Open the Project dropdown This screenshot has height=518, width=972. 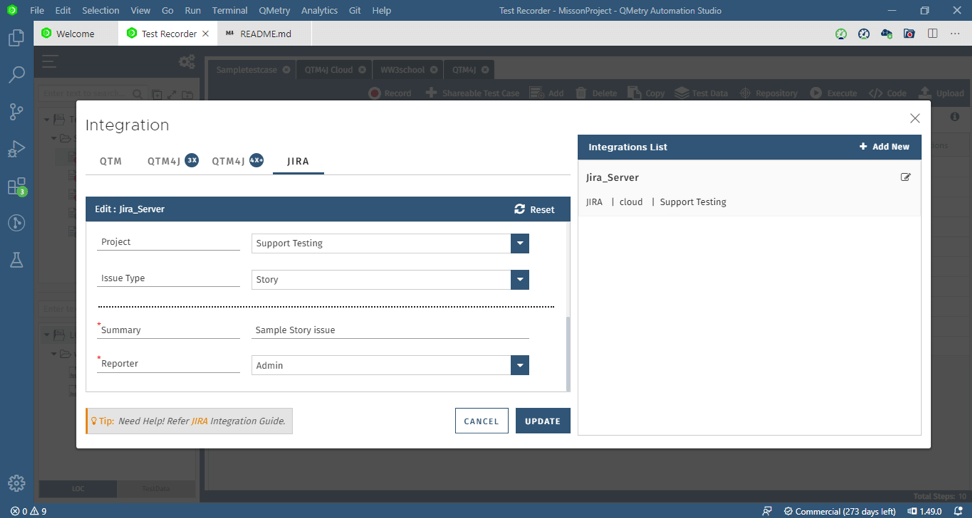tap(520, 244)
